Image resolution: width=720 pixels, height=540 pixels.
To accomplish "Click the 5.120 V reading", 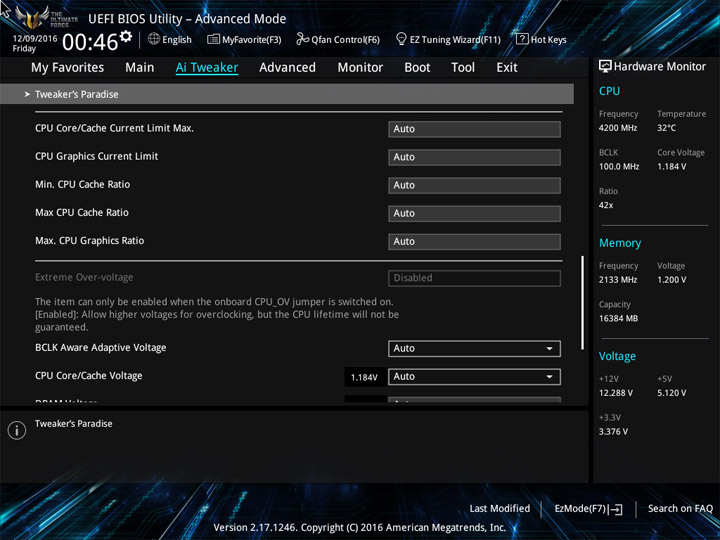I will [x=671, y=393].
